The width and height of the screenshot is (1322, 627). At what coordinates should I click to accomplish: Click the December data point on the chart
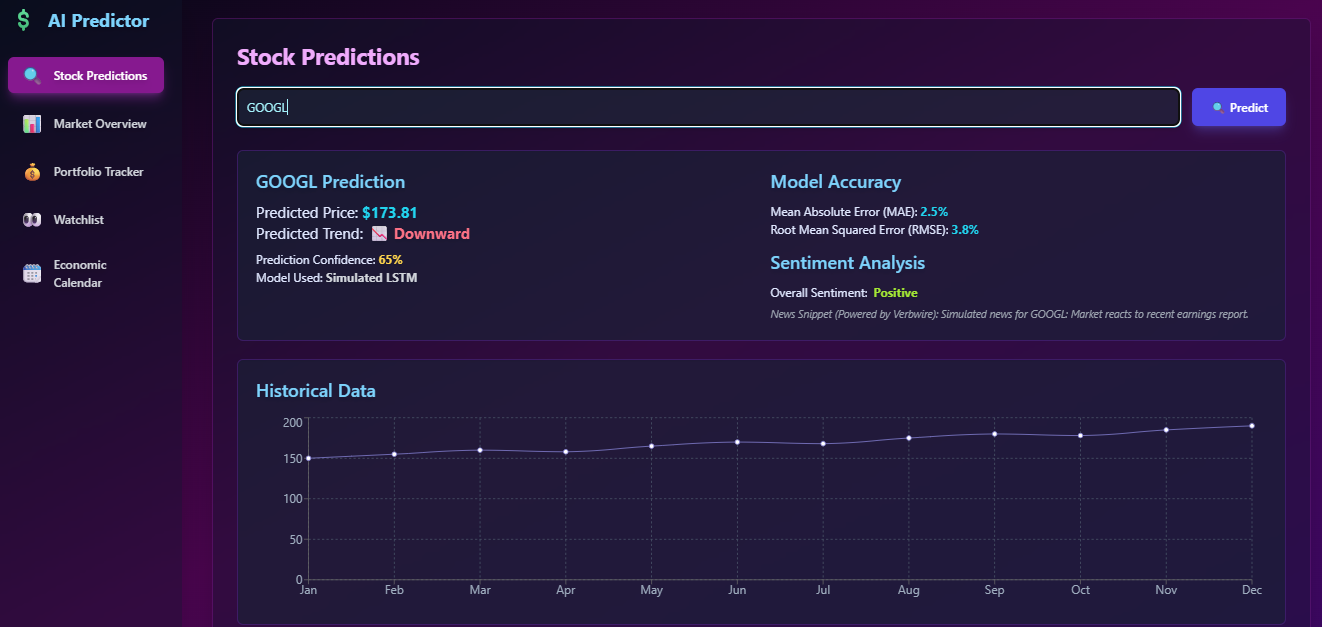[1251, 423]
